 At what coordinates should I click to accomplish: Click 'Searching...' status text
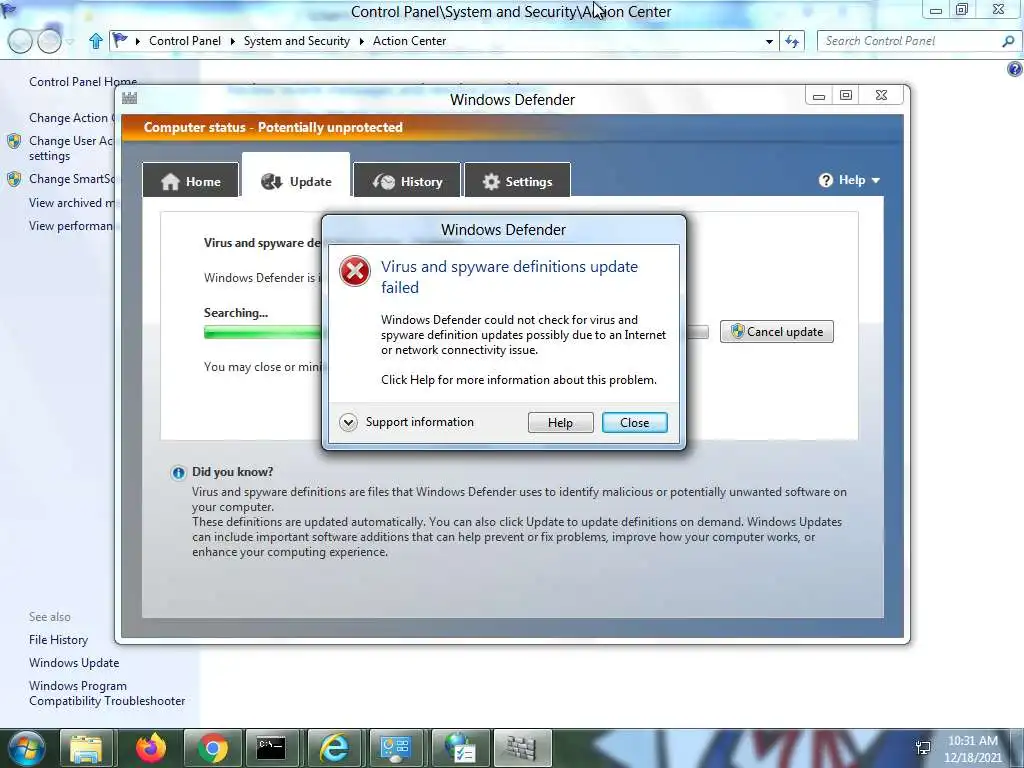tap(236, 313)
